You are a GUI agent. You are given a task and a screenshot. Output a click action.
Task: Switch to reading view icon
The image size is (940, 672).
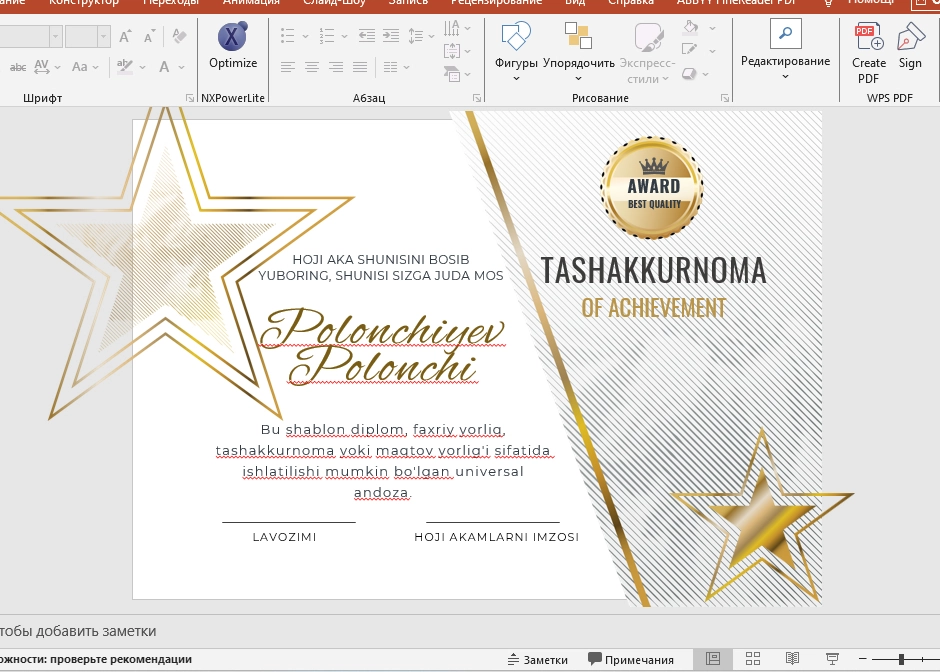point(793,659)
